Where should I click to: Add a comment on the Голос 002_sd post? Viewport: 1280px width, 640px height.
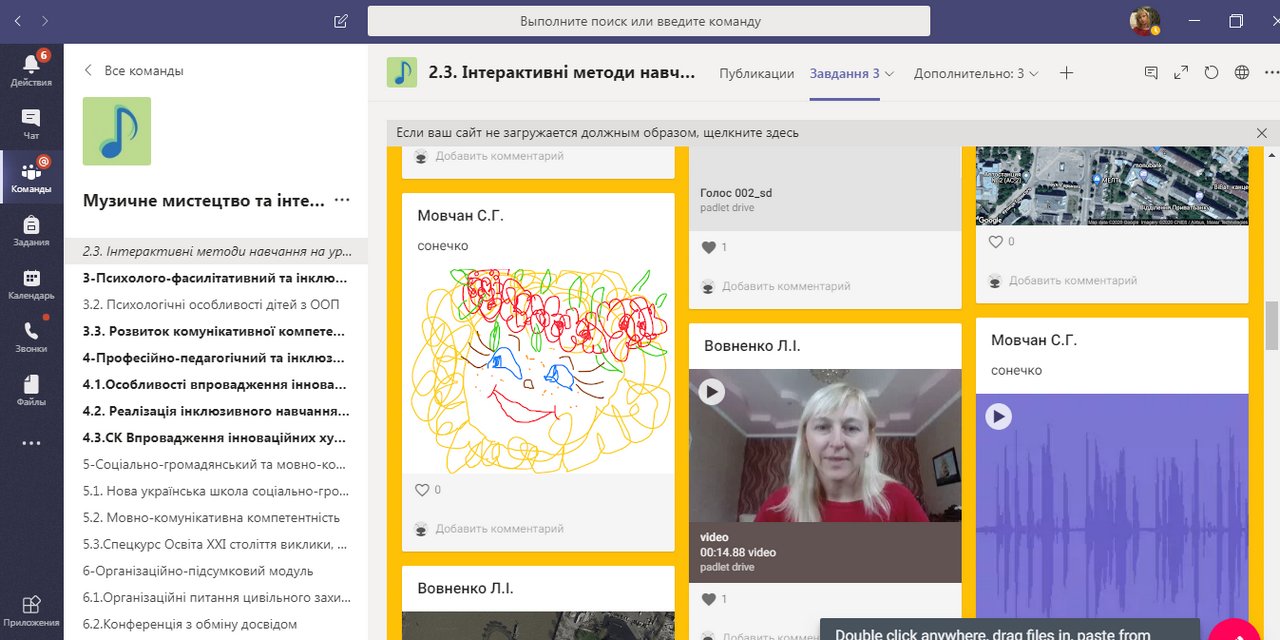click(x=786, y=286)
